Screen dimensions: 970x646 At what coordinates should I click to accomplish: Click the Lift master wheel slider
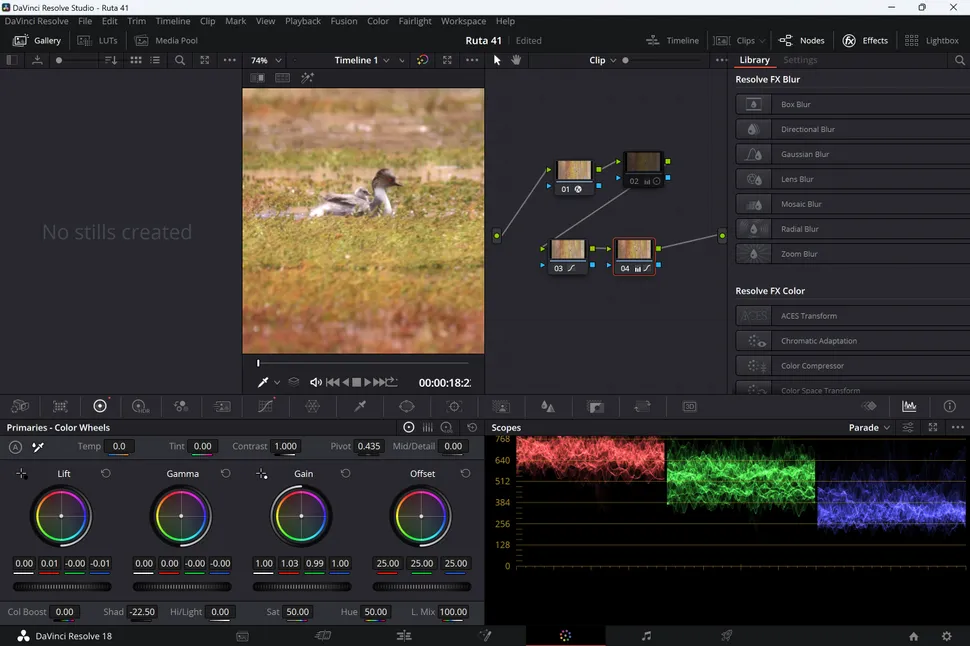[x=61, y=586]
